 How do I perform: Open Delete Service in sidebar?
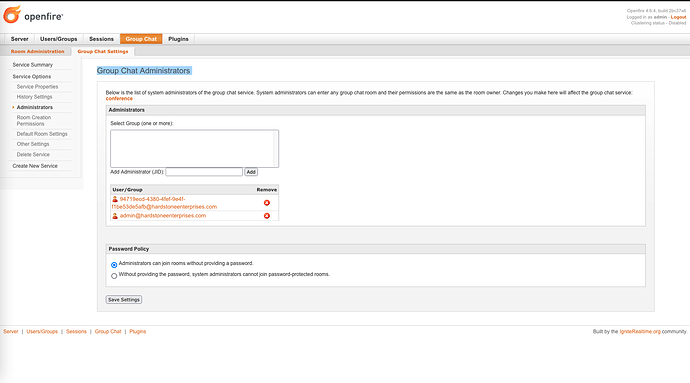point(33,155)
